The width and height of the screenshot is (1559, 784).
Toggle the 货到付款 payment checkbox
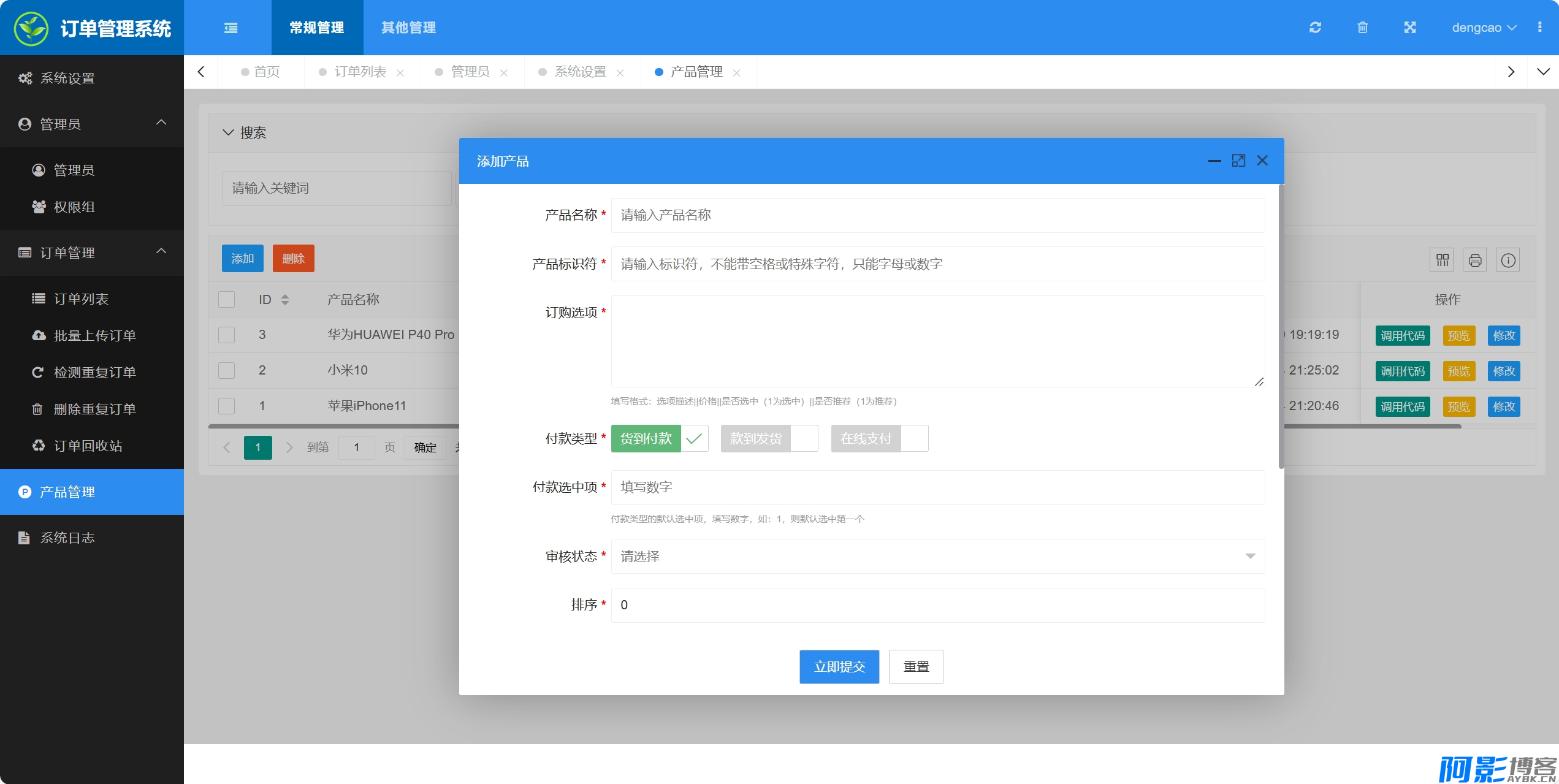pos(660,438)
